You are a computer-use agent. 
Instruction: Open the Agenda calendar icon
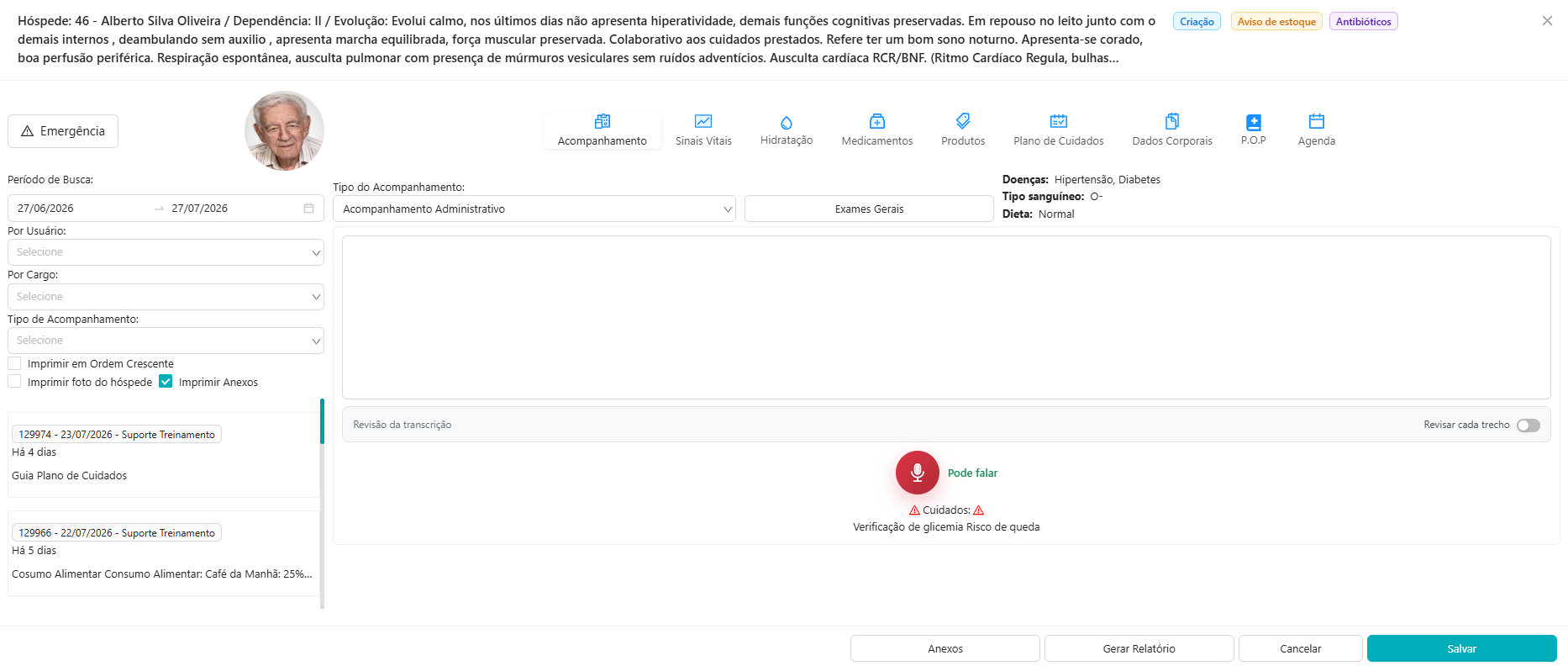1317,121
